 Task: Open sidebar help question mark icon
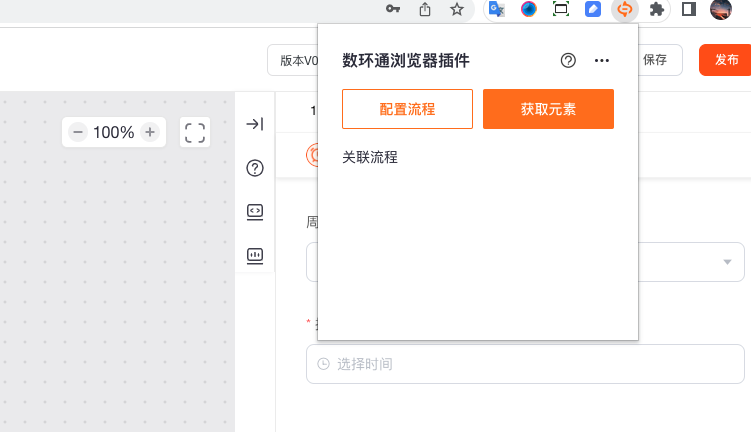[255, 168]
